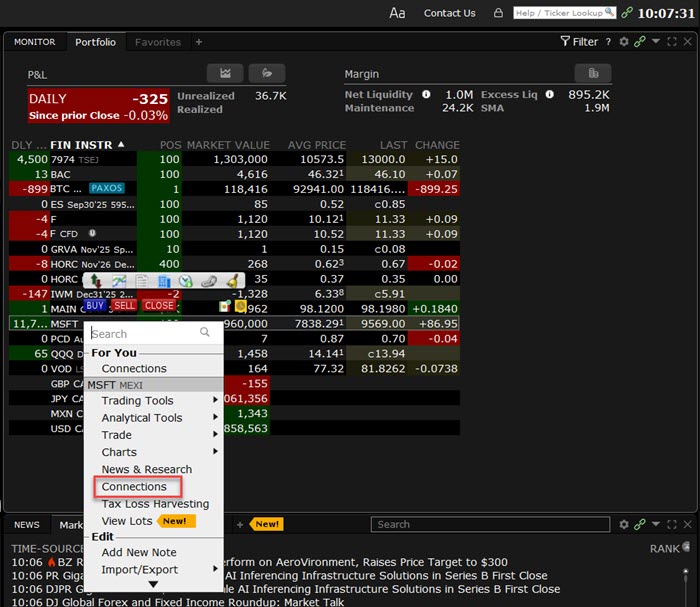
Task: Click the red CLOSE position button
Action: coord(159,305)
